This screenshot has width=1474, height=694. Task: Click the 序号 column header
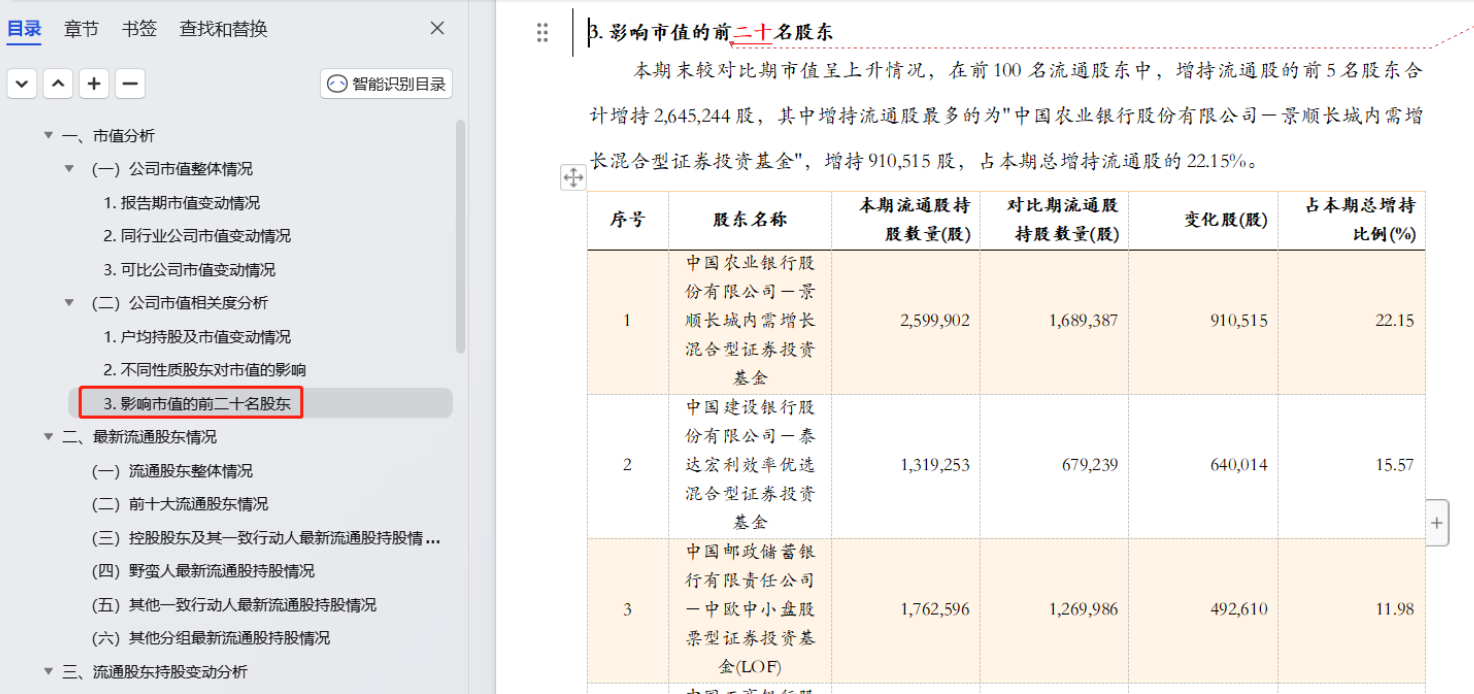[x=627, y=220]
